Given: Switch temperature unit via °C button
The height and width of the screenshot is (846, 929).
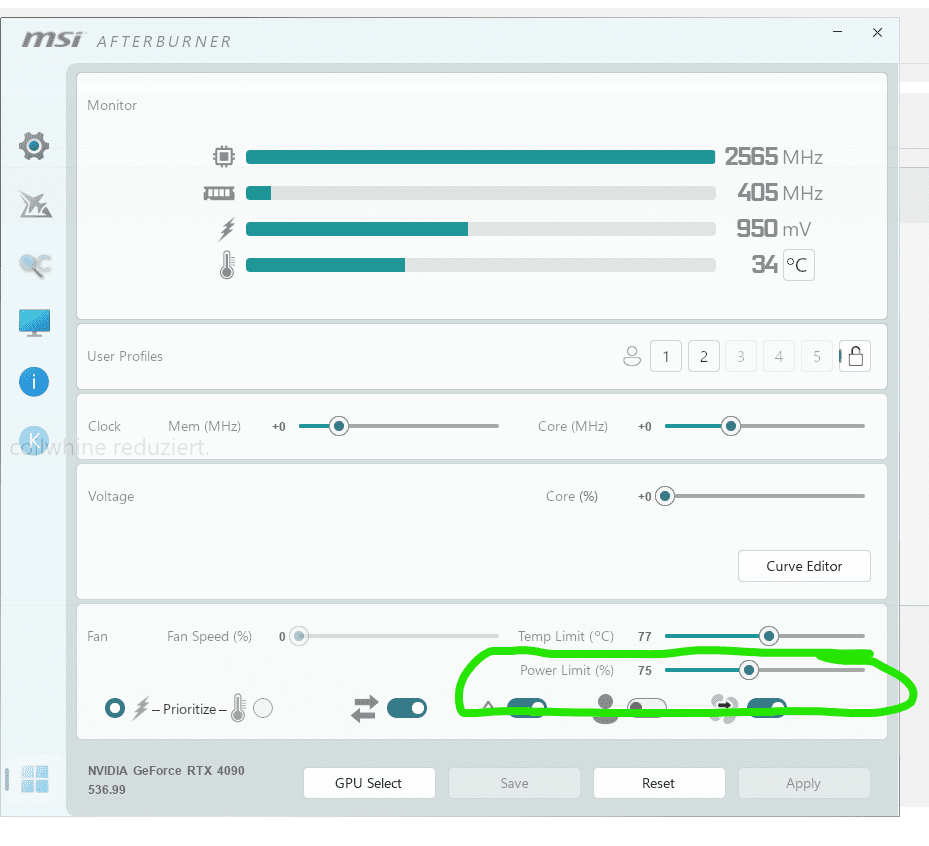Looking at the screenshot, I should click(799, 265).
